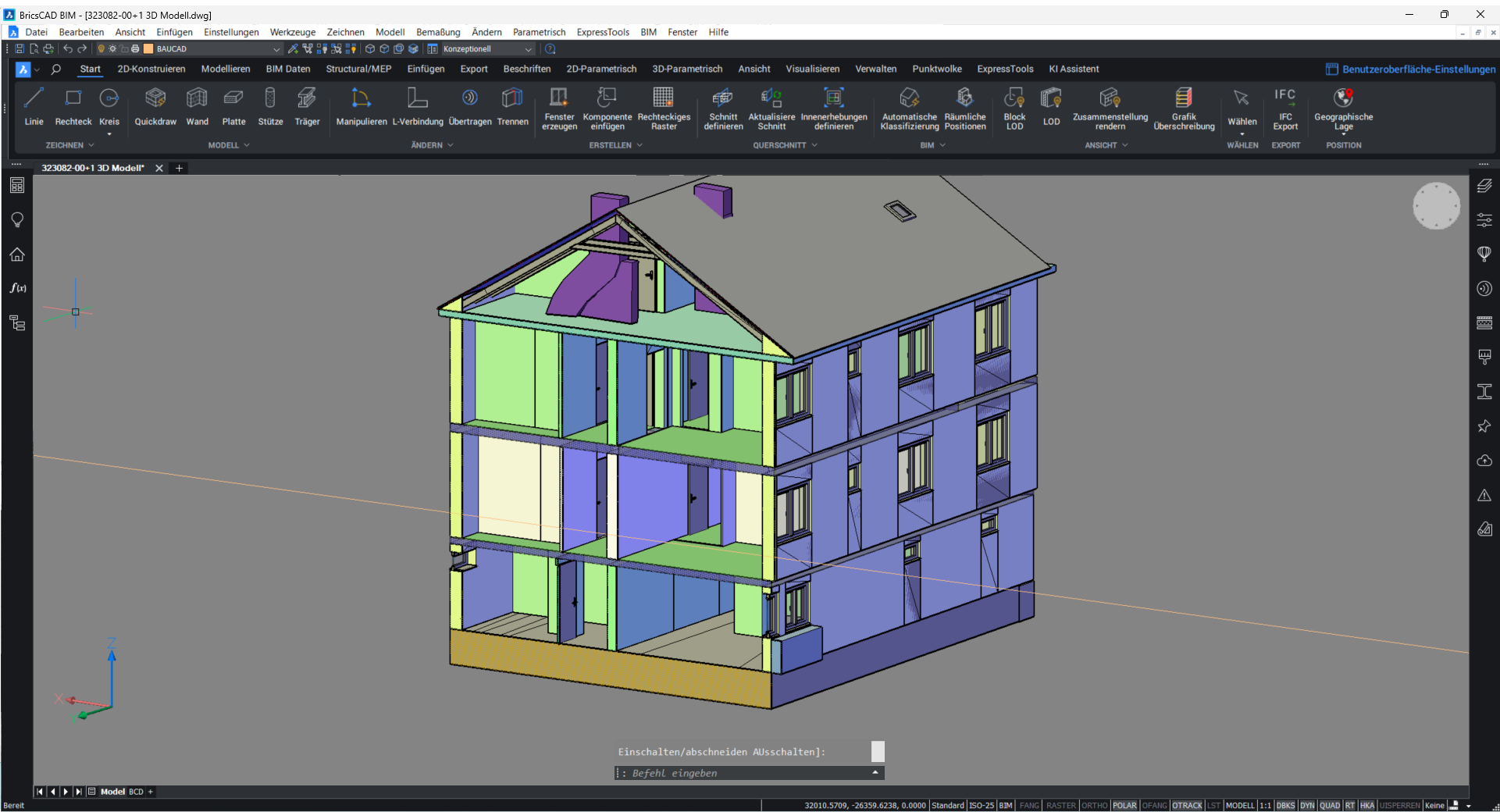Select the Kreis tool
The width and height of the screenshot is (1500, 812).
point(109,106)
